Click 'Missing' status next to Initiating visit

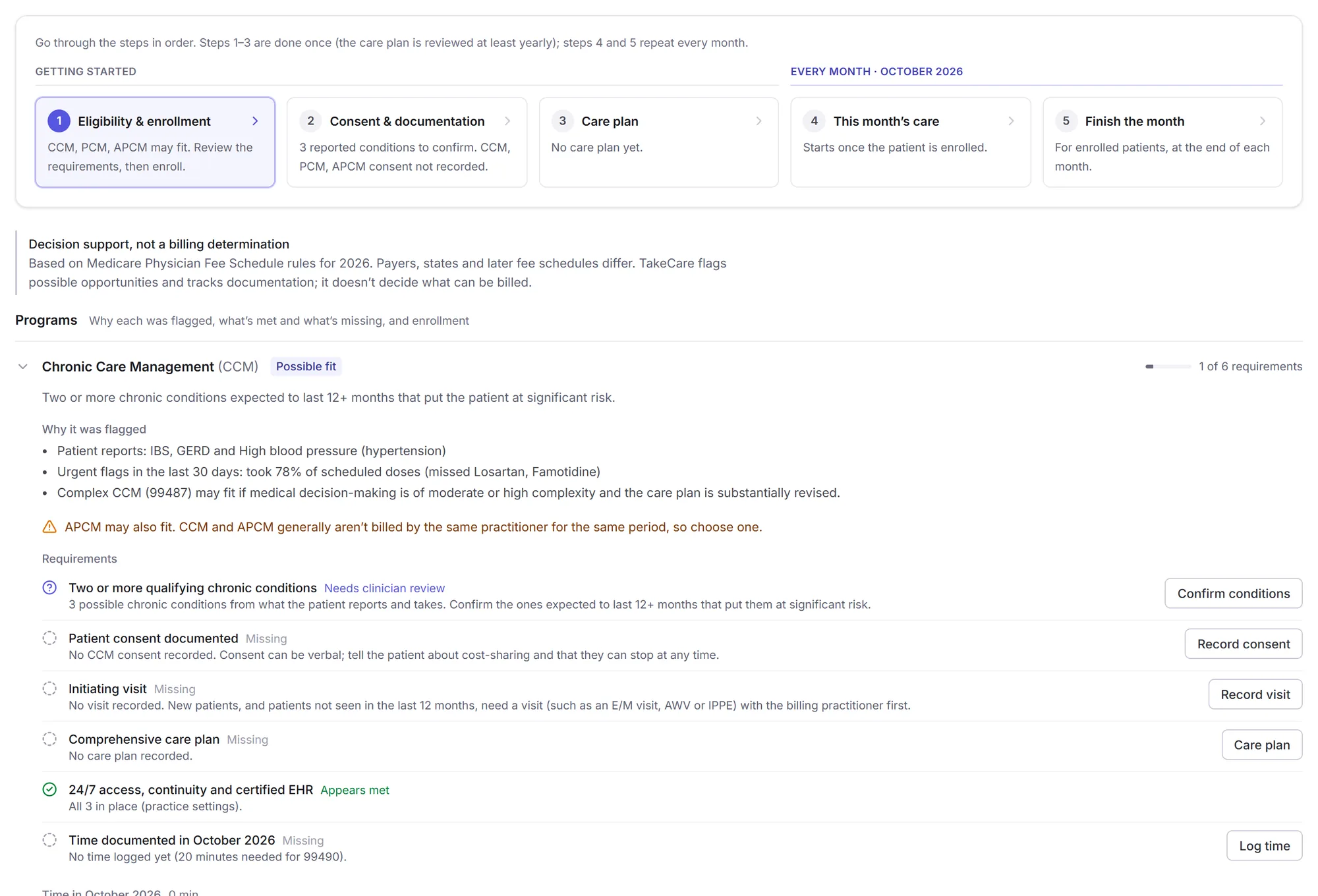click(x=175, y=689)
